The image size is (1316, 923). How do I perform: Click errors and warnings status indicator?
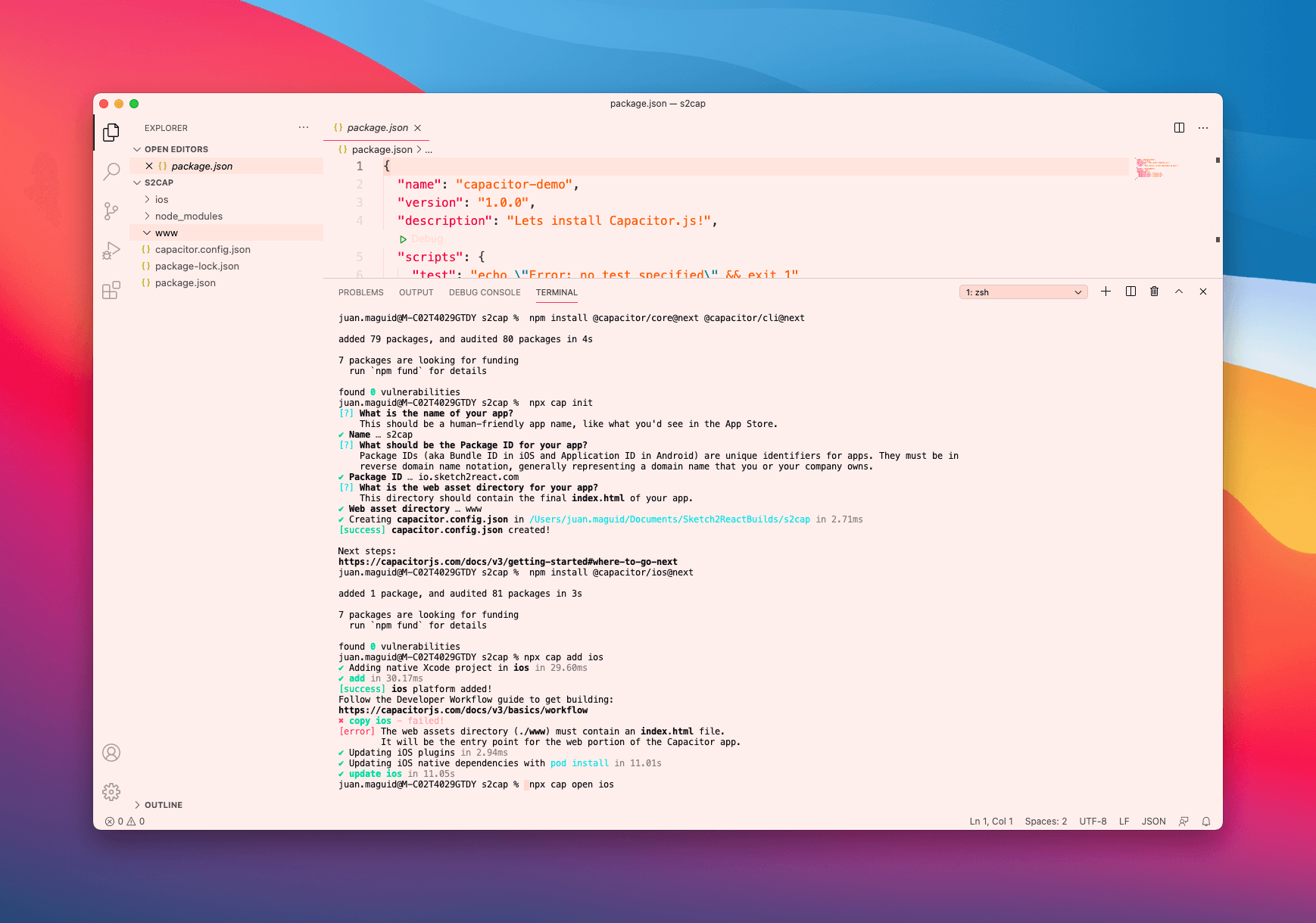(x=125, y=822)
